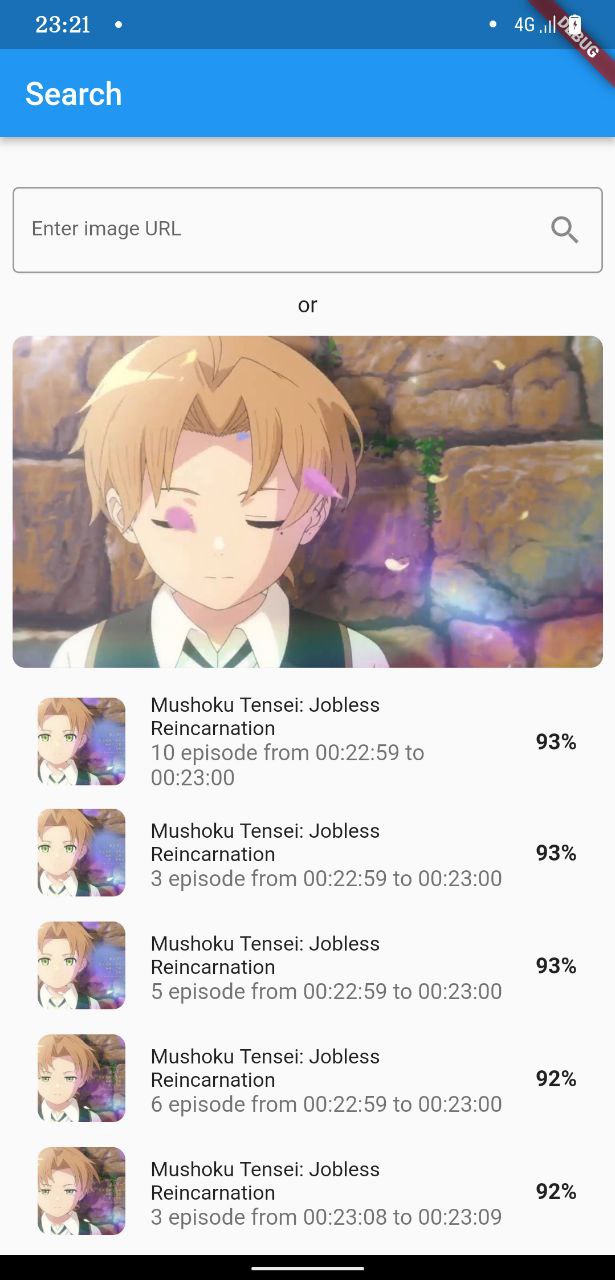Focus the Enter image URL field
615x1280 pixels.
(307, 230)
